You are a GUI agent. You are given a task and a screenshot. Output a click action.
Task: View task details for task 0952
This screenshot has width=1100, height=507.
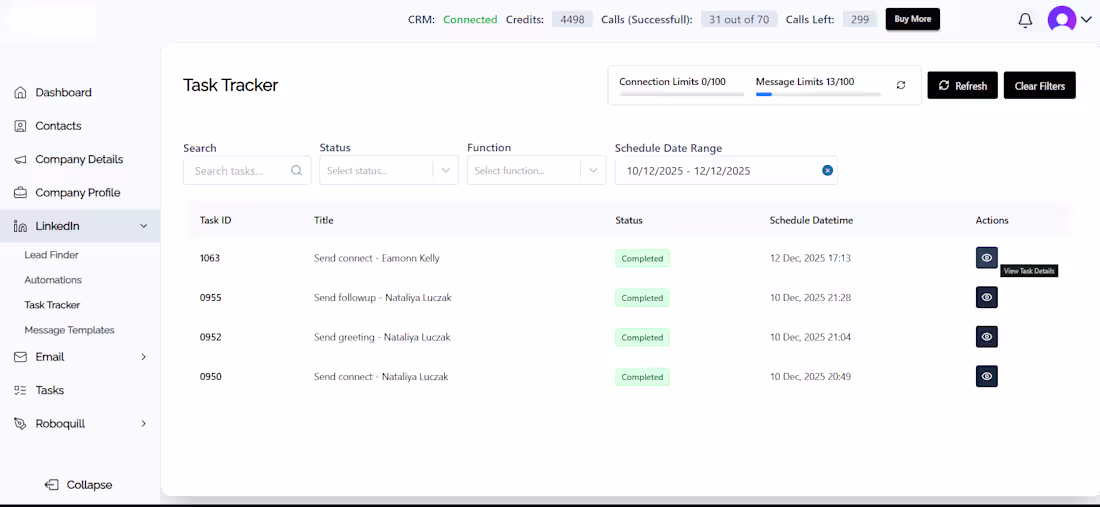pos(986,337)
